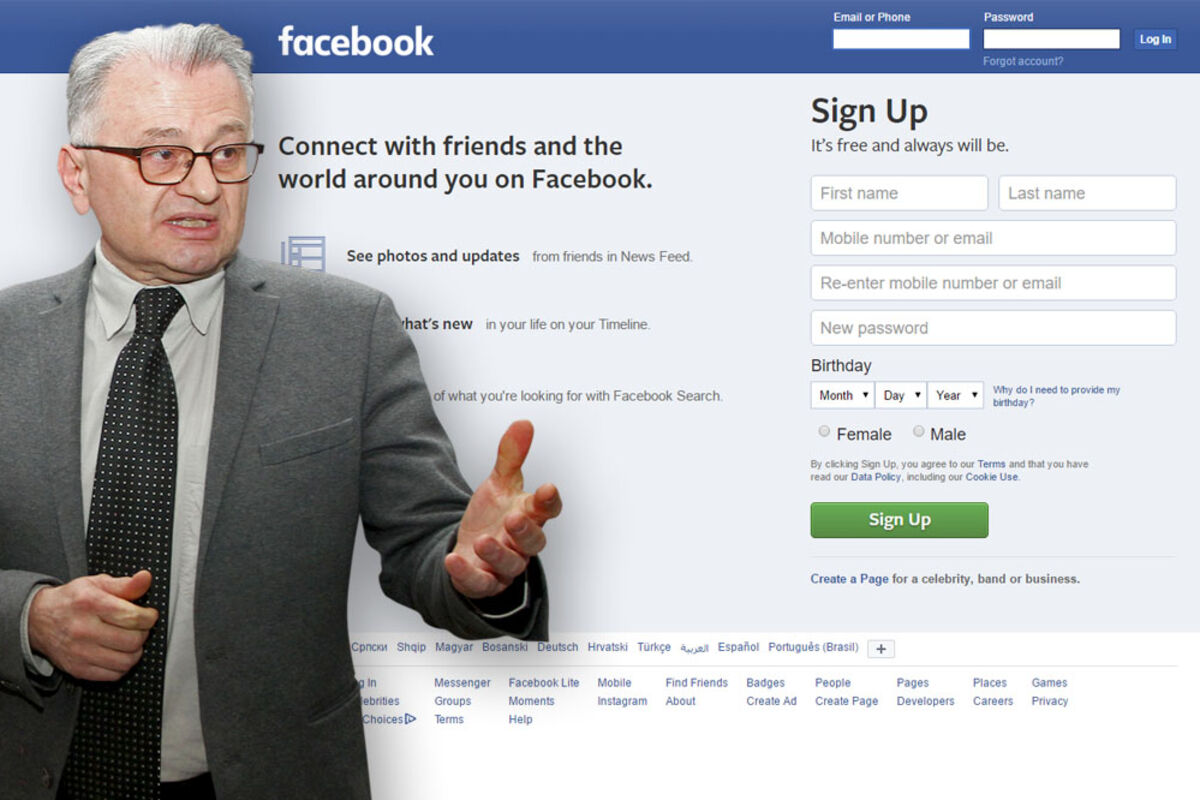Open the Data Policy link
The image size is (1200, 800).
tap(876, 477)
